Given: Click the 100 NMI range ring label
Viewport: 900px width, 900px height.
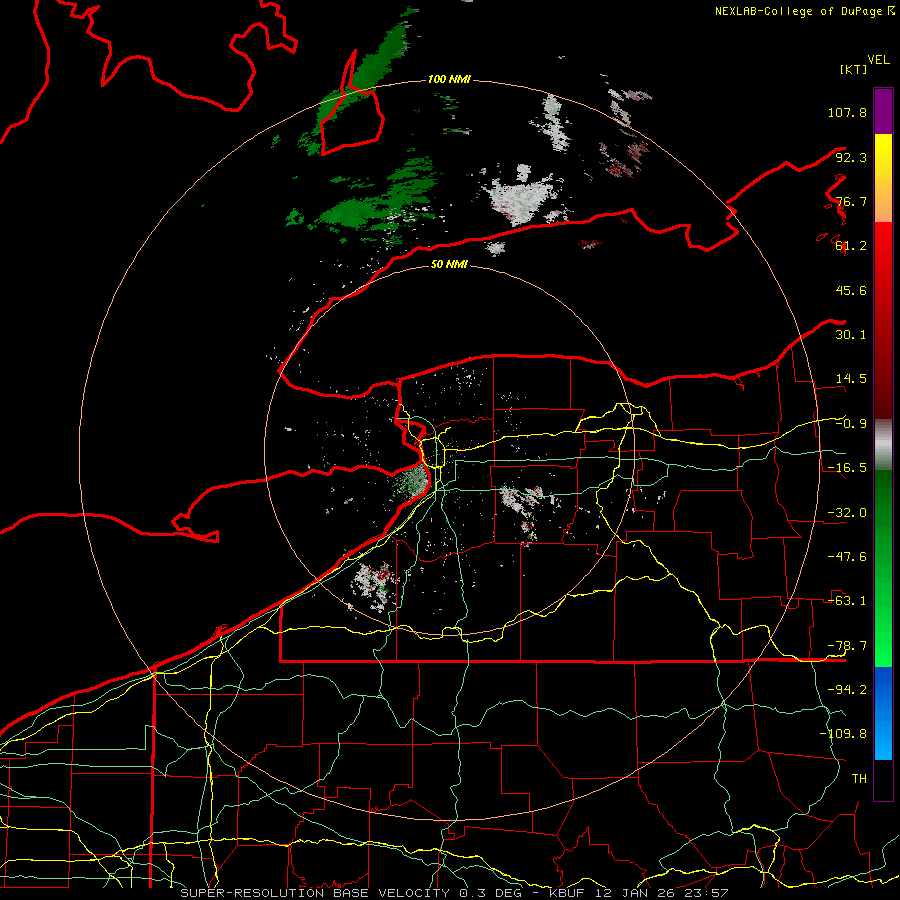Looking at the screenshot, I should point(449,79).
